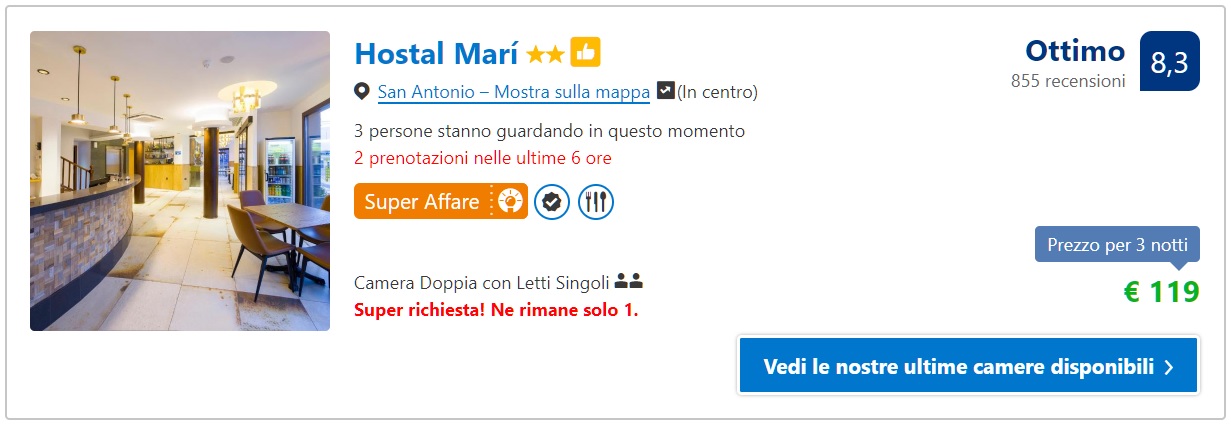Click the Super Affare orange badge
The image size is (1231, 427).
point(440,201)
